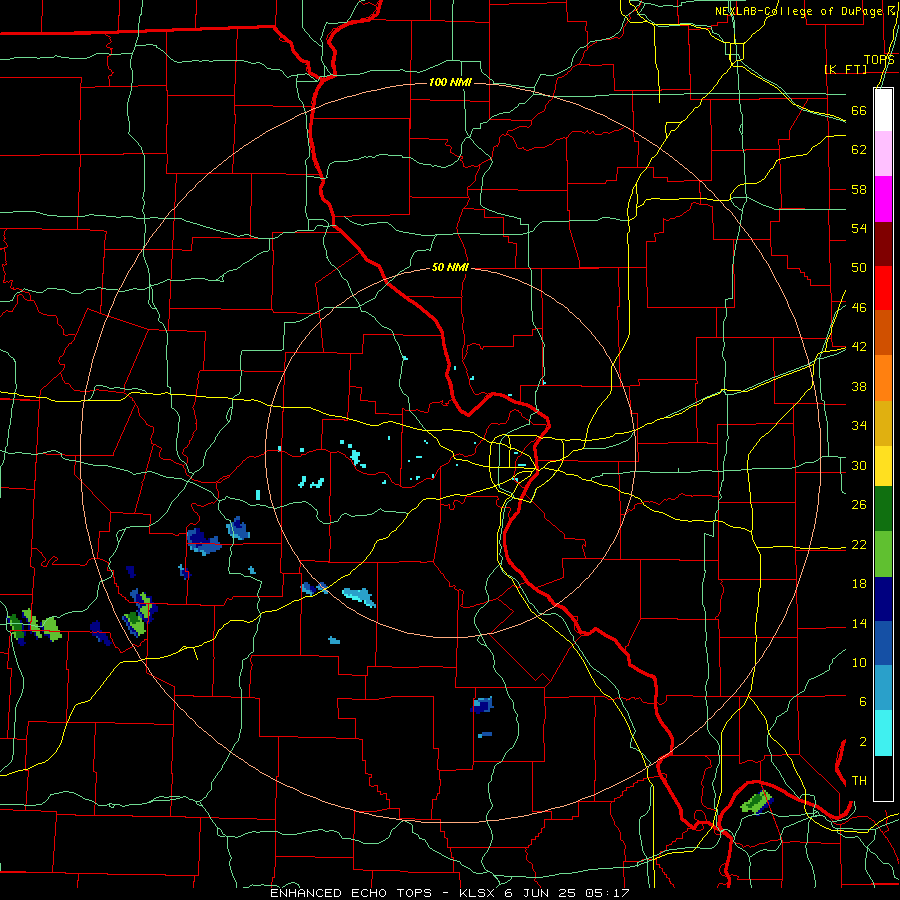Viewport: 900px width, 900px height.
Task: Select the '46' legend value
Action: [859, 308]
